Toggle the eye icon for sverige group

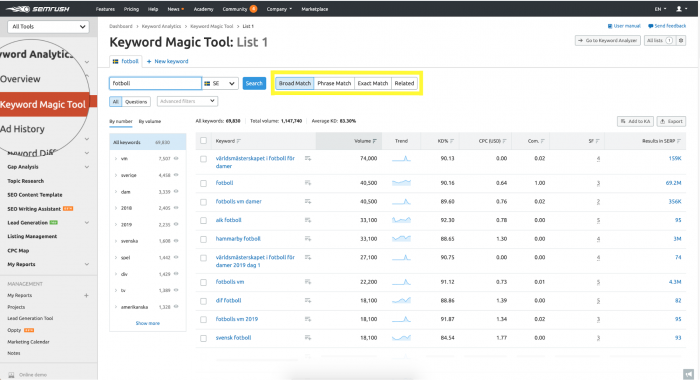tap(176, 175)
